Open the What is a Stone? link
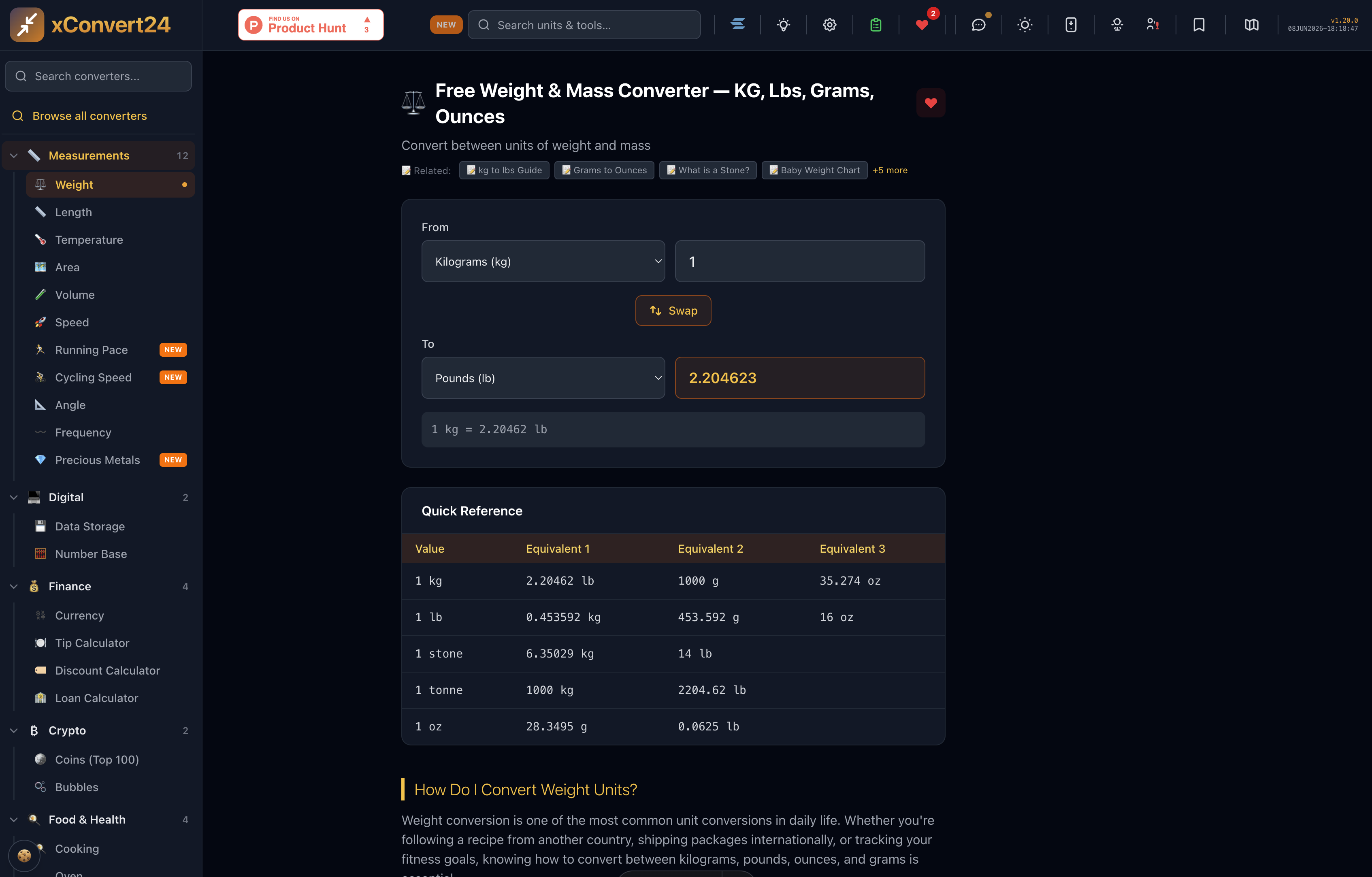Screen dimensions: 1372x877 707,170
